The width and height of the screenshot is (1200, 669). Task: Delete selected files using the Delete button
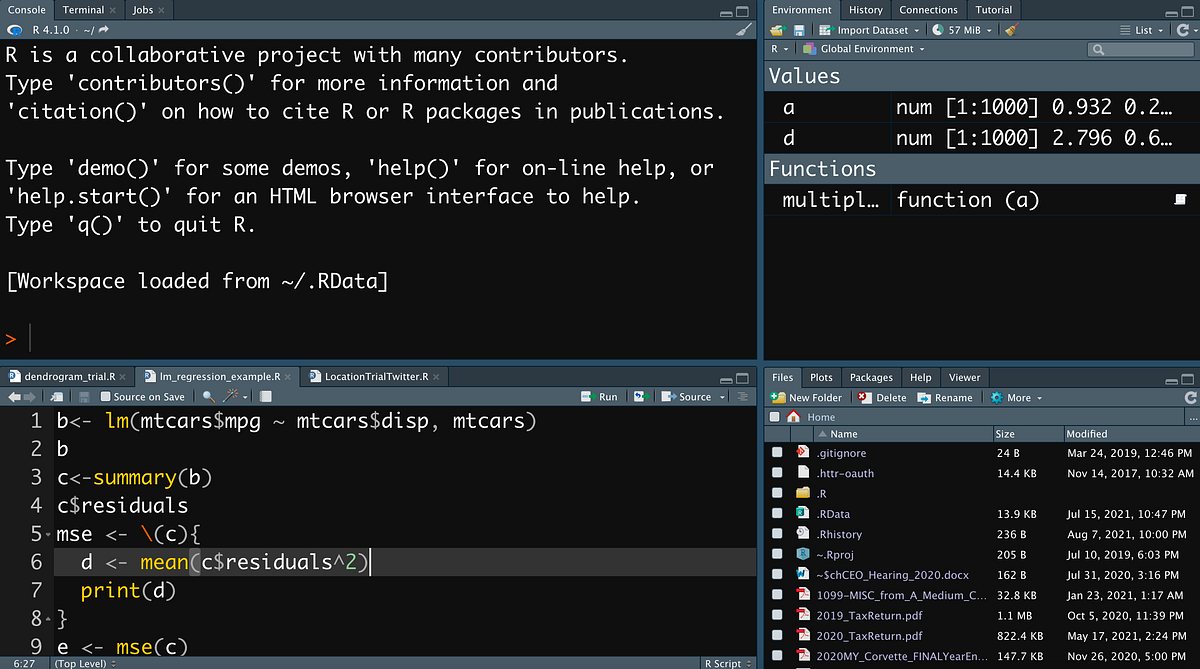coord(883,397)
